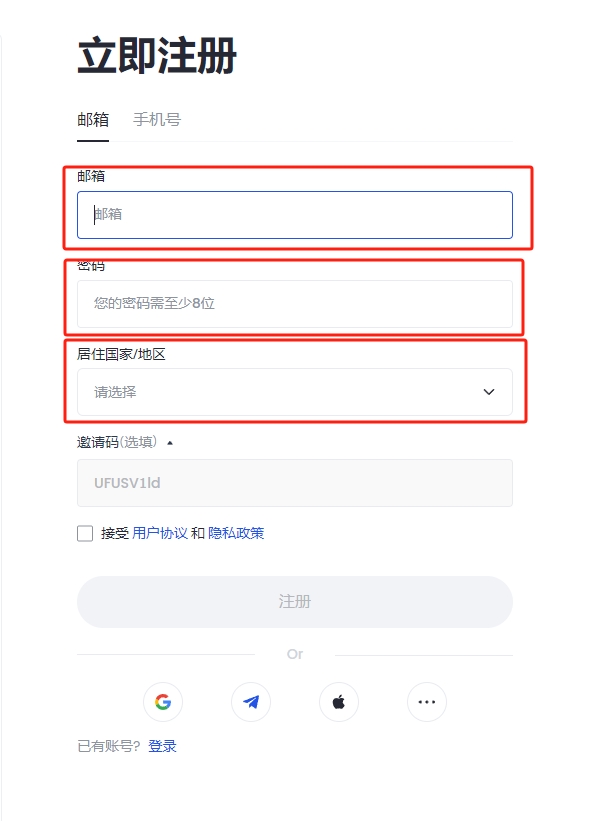
Task: Click the 邀请码(选填) label text
Action: pyautogui.click(x=117, y=442)
